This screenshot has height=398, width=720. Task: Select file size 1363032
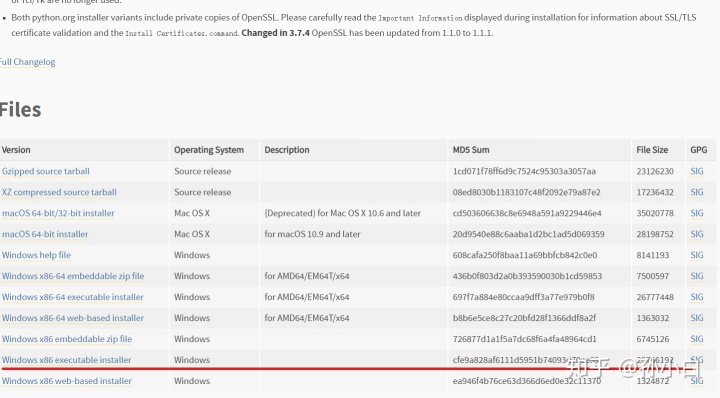[x=652, y=318]
